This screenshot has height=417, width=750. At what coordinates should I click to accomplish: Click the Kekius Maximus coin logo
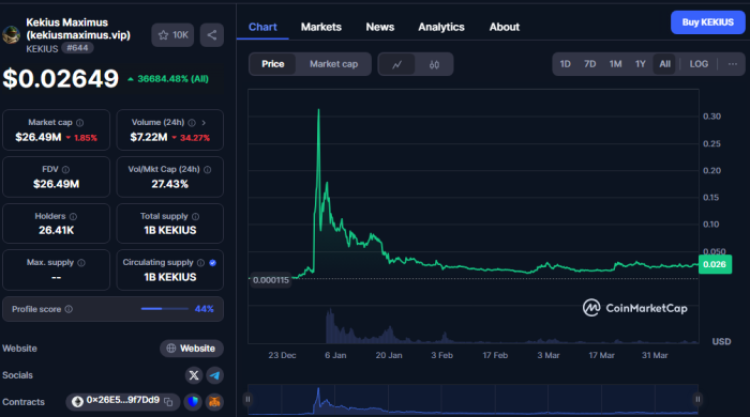point(11,35)
